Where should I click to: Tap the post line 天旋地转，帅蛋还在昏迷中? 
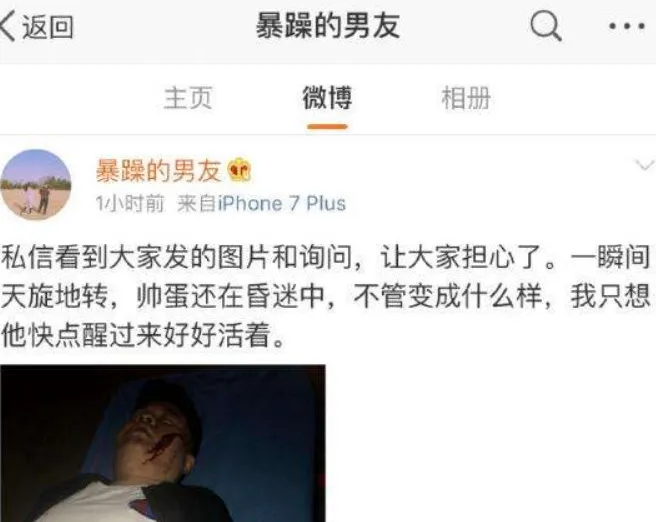pyautogui.click(x=163, y=297)
